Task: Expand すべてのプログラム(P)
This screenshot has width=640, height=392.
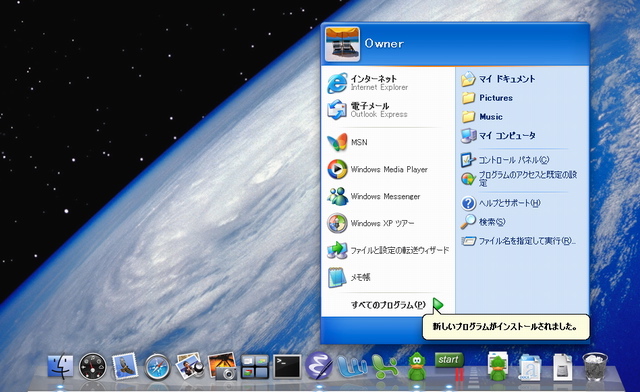Action: coord(388,305)
